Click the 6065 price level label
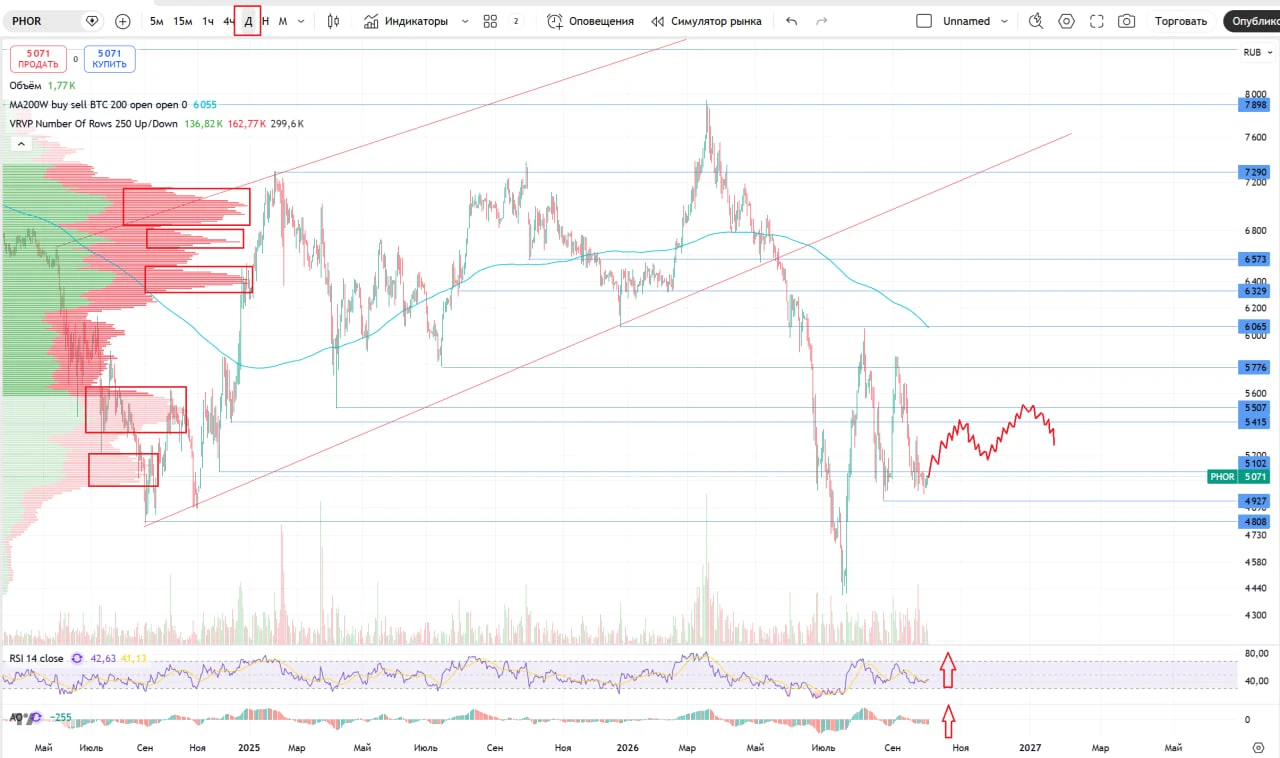 [x=1255, y=327]
